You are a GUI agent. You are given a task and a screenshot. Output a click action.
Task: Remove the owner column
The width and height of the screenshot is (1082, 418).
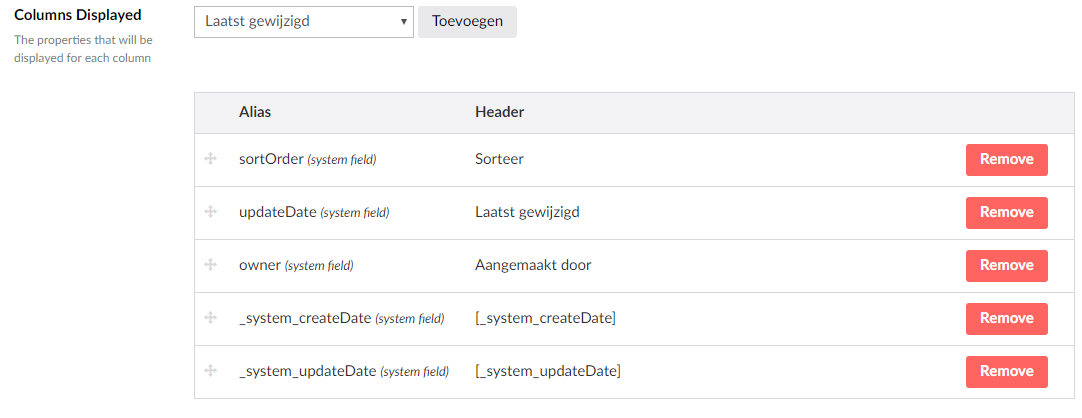pyautogui.click(x=1006, y=266)
